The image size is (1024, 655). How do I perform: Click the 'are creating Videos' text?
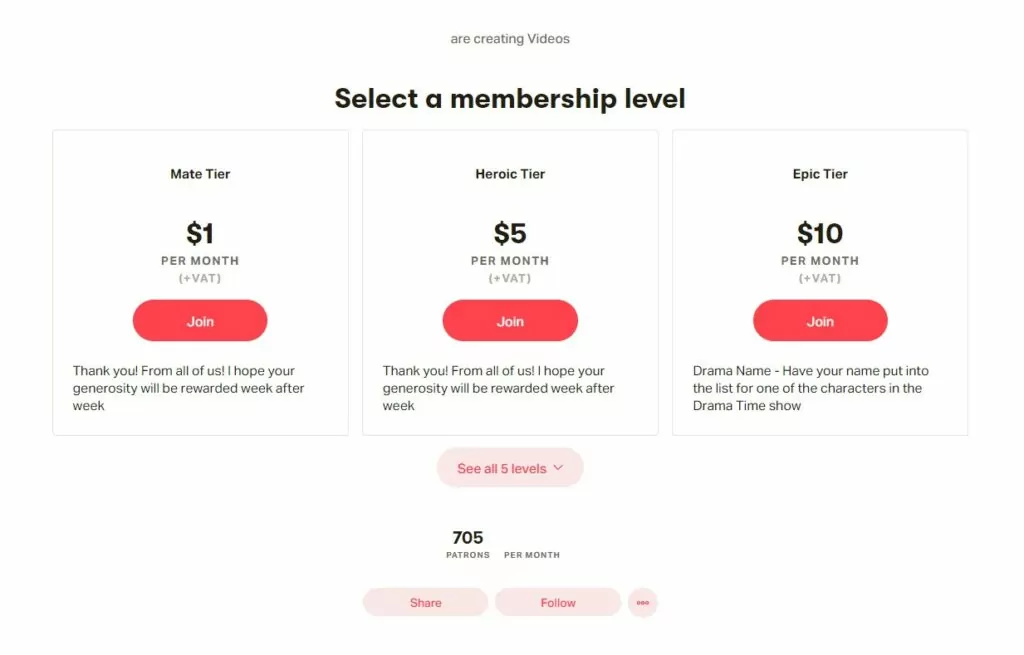pos(510,39)
